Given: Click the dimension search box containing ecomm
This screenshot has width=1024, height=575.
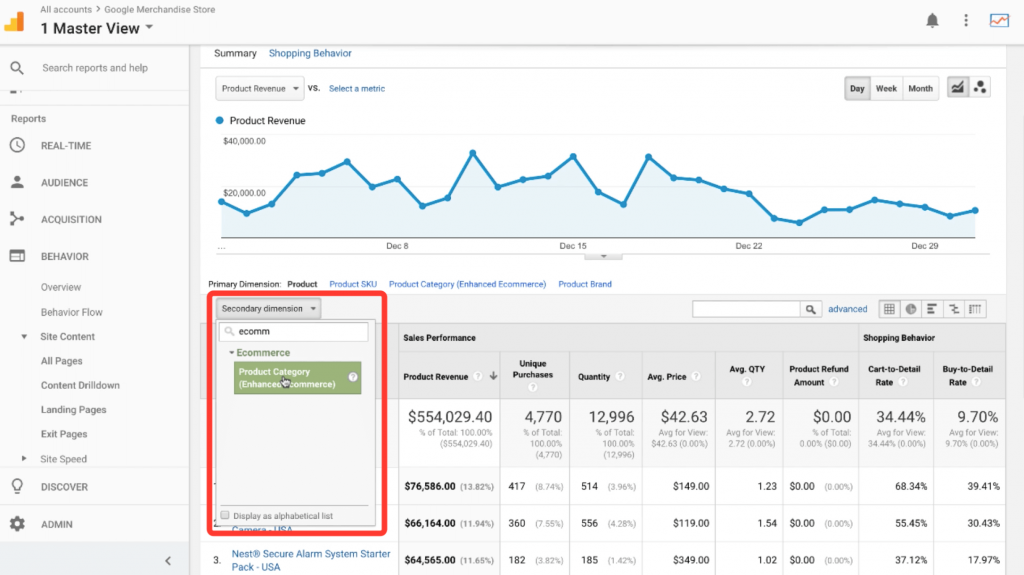Looking at the screenshot, I should pyautogui.click(x=293, y=331).
